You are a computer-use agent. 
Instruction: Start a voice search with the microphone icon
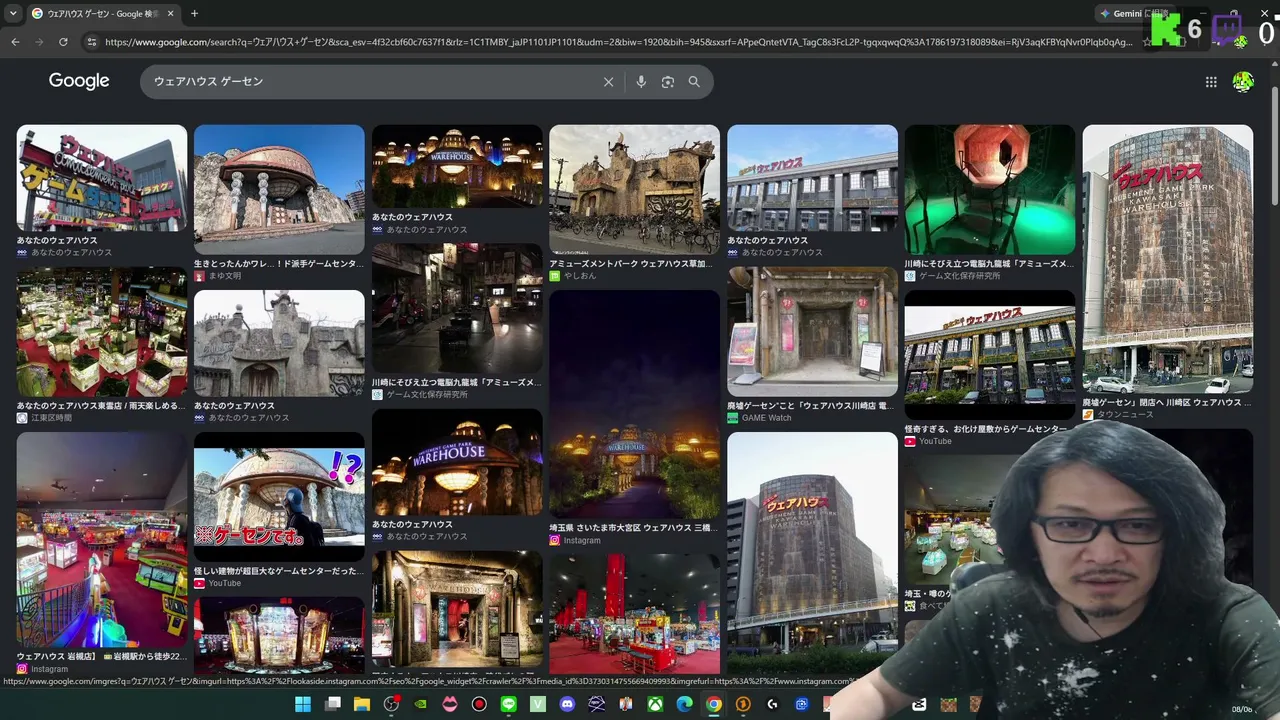[641, 82]
